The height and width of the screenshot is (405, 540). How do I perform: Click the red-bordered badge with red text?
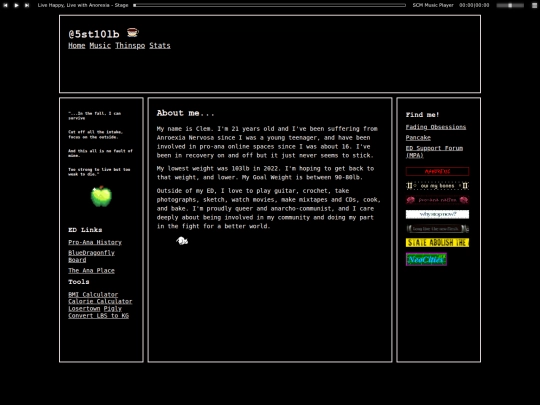[x=437, y=171]
